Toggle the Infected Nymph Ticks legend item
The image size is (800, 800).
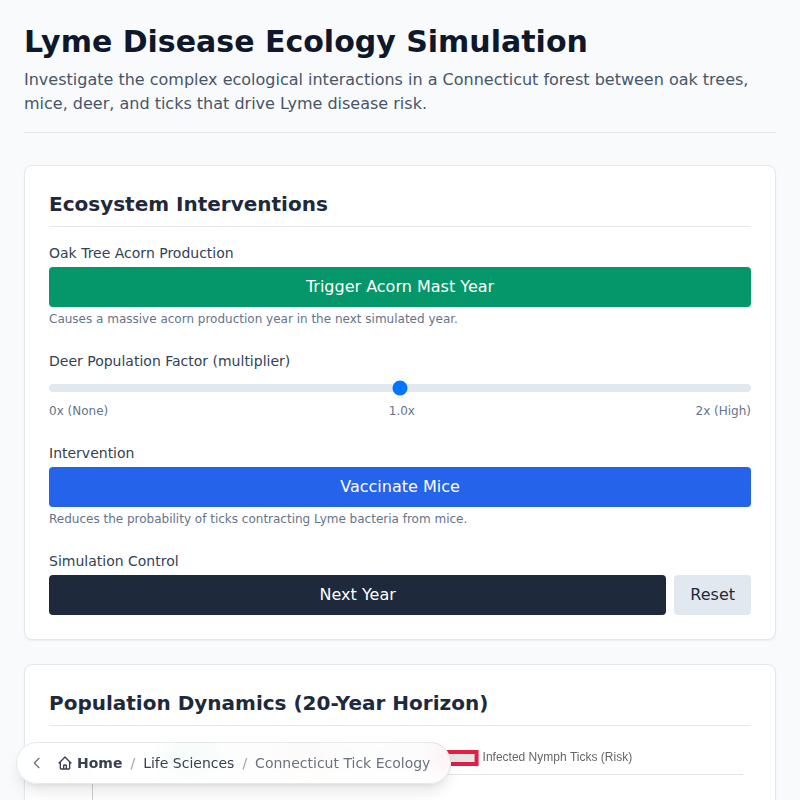(x=555, y=757)
